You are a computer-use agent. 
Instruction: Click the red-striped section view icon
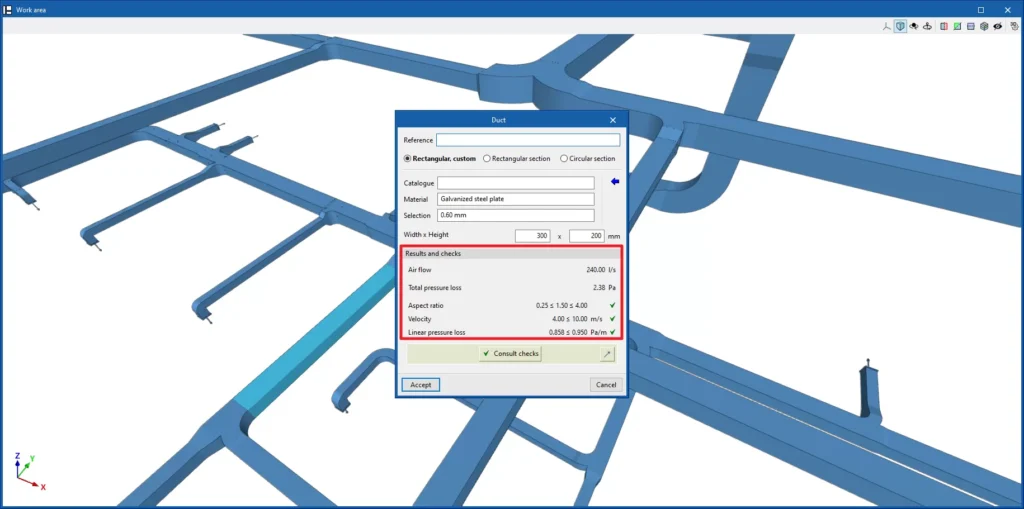pyautogui.click(x=944, y=27)
